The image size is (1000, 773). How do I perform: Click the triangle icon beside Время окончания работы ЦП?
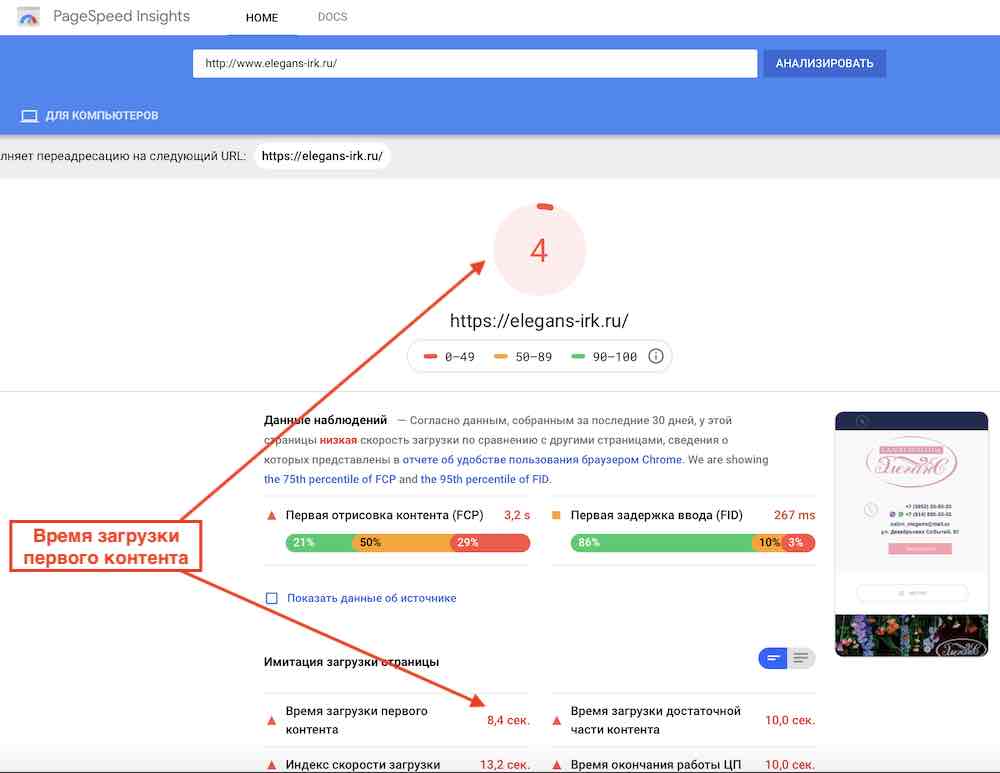tap(557, 764)
